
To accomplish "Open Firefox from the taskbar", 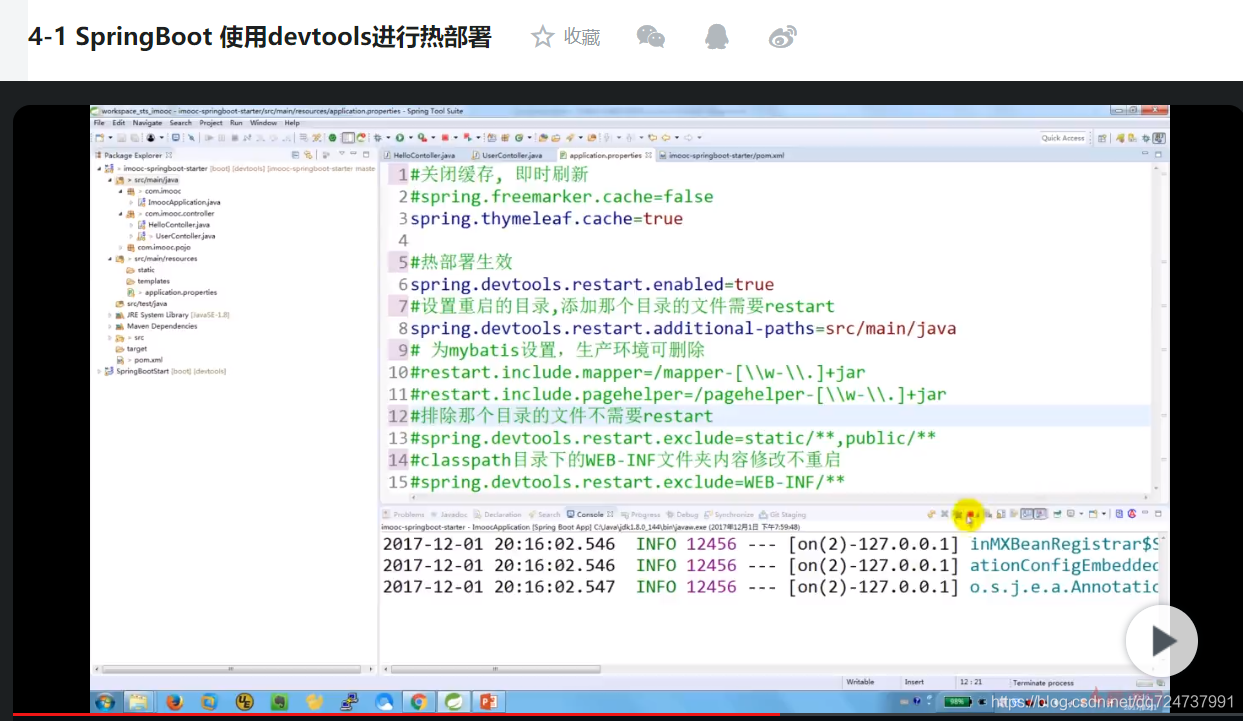I will click(175, 702).
